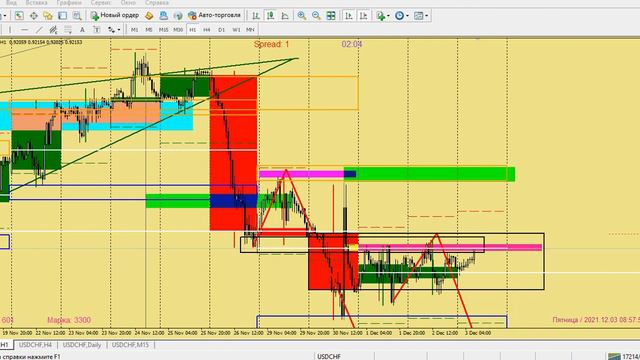Open the indicators list dropdown
This screenshot has height=360, width=640.
(x=383, y=16)
